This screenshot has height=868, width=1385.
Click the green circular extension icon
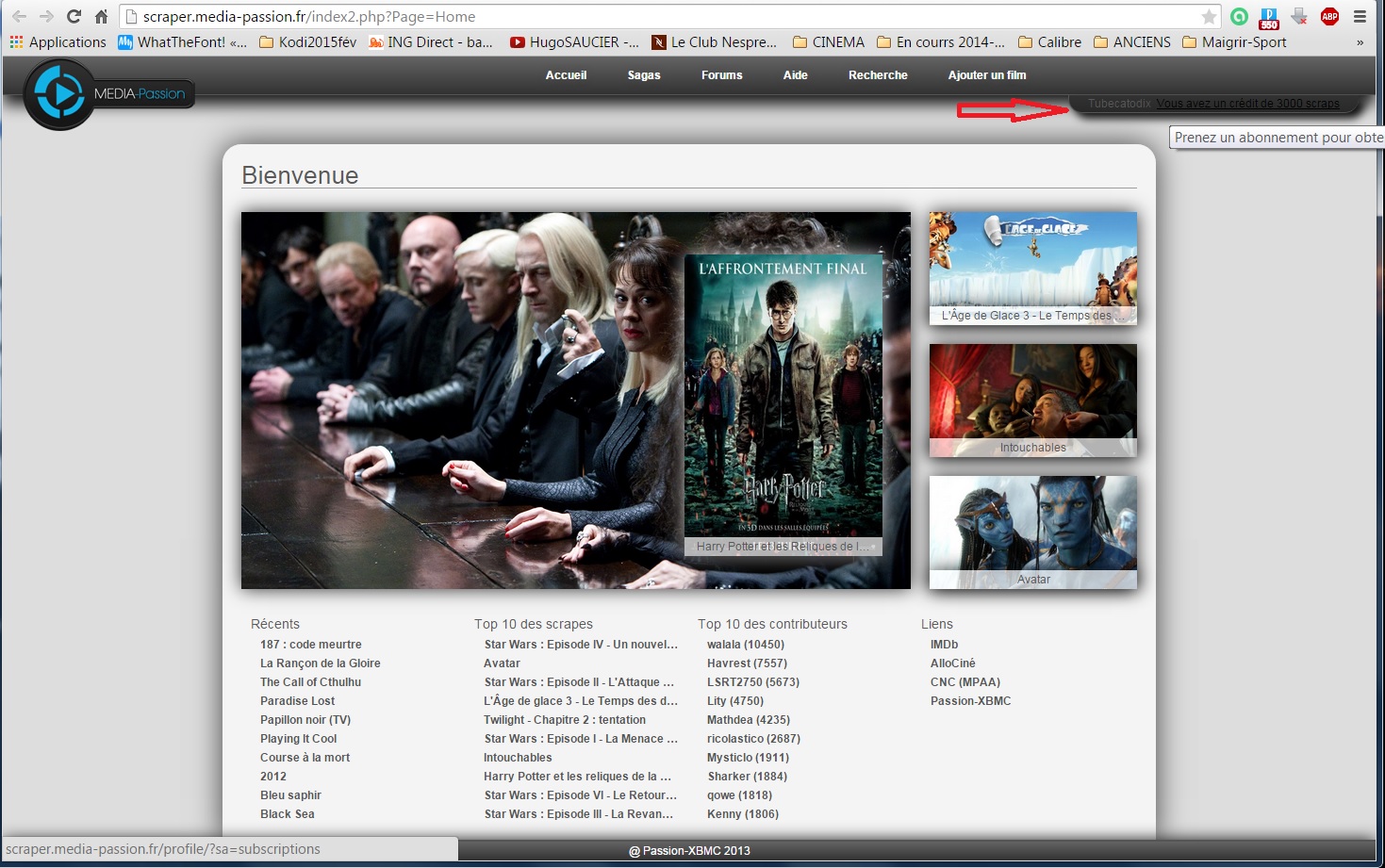tap(1240, 16)
